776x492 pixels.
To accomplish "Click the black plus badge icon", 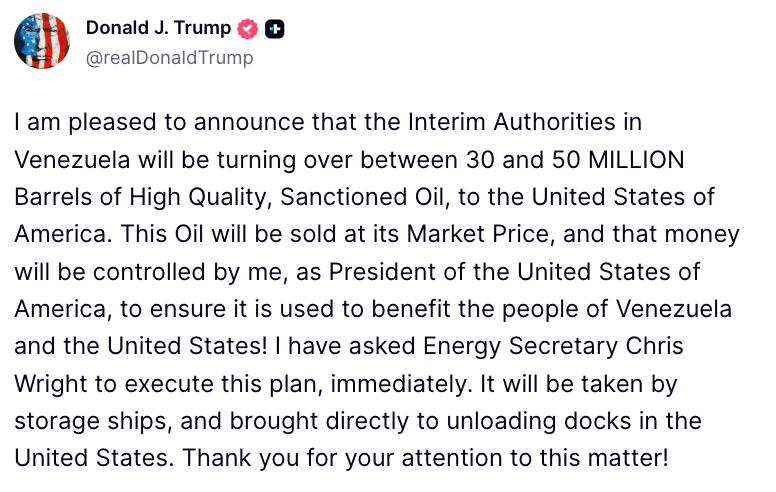I will point(276,29).
